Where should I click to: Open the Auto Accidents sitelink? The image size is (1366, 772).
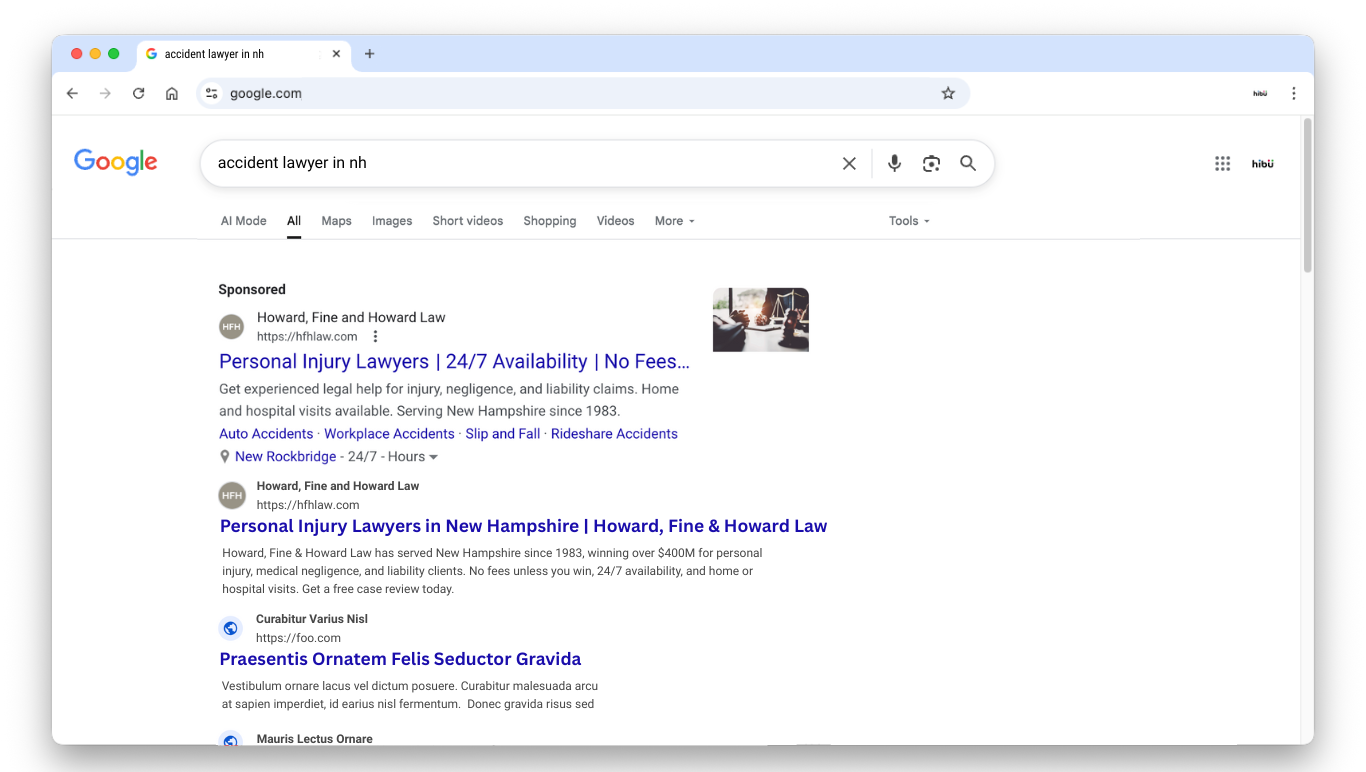[266, 434]
